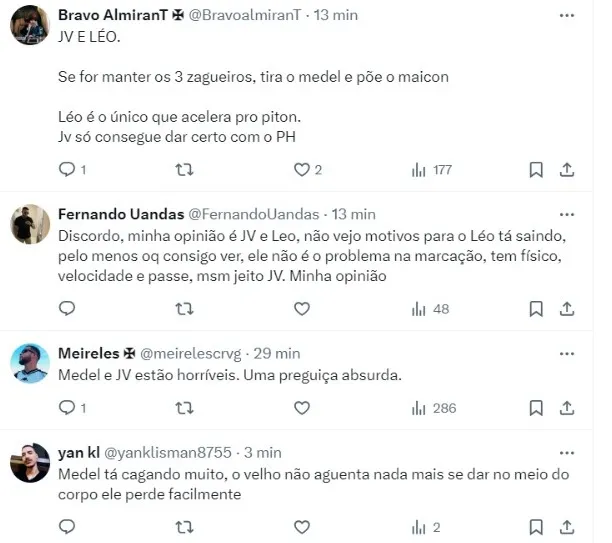Click Bravo AlmiranT's profile picture

point(30,26)
